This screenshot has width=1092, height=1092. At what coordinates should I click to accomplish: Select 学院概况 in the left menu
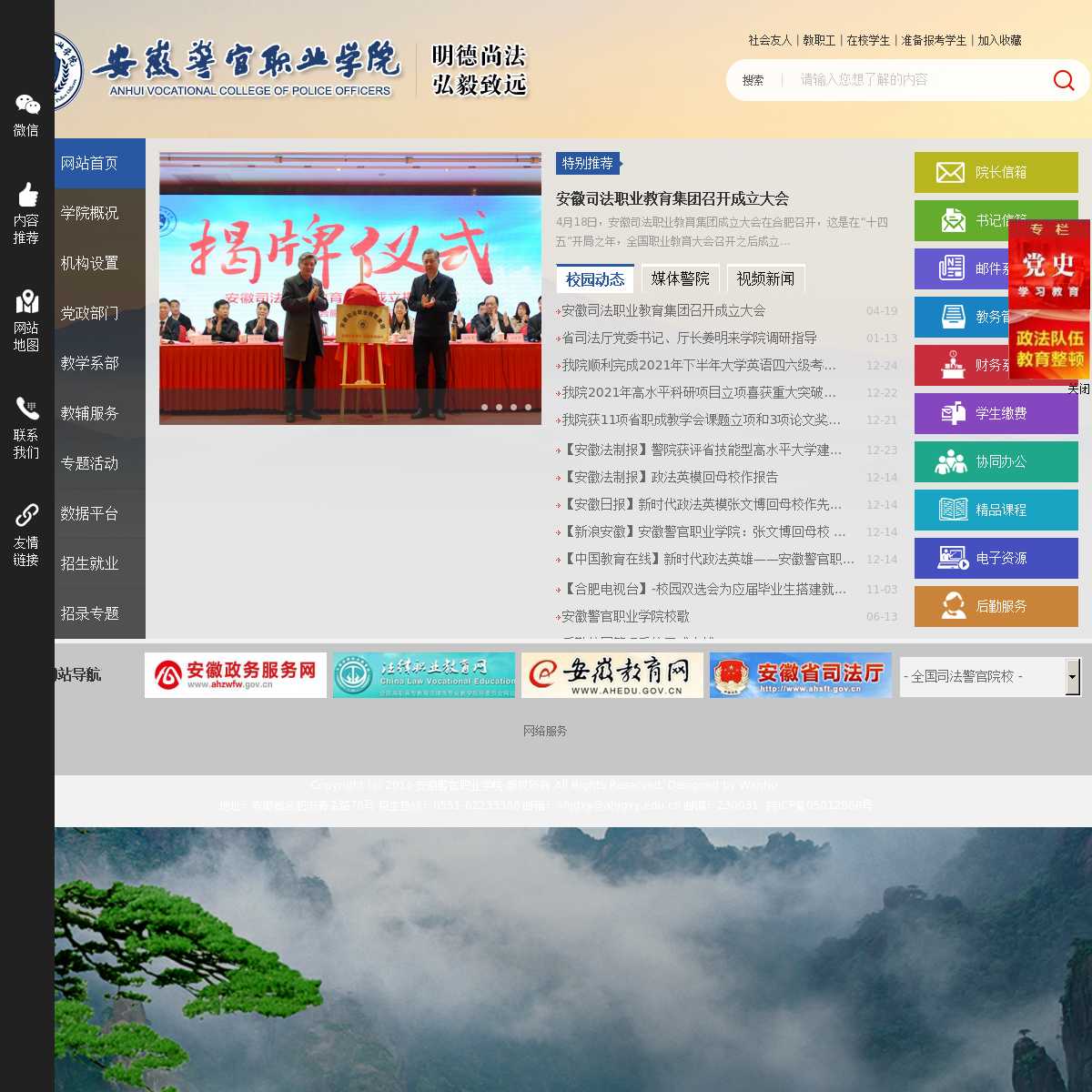click(90, 213)
